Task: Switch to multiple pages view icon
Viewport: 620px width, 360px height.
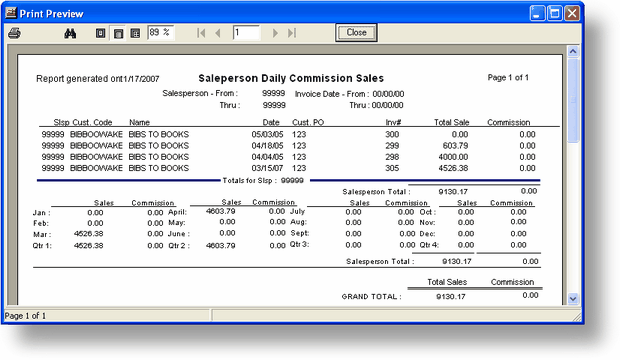Action: 135,33
